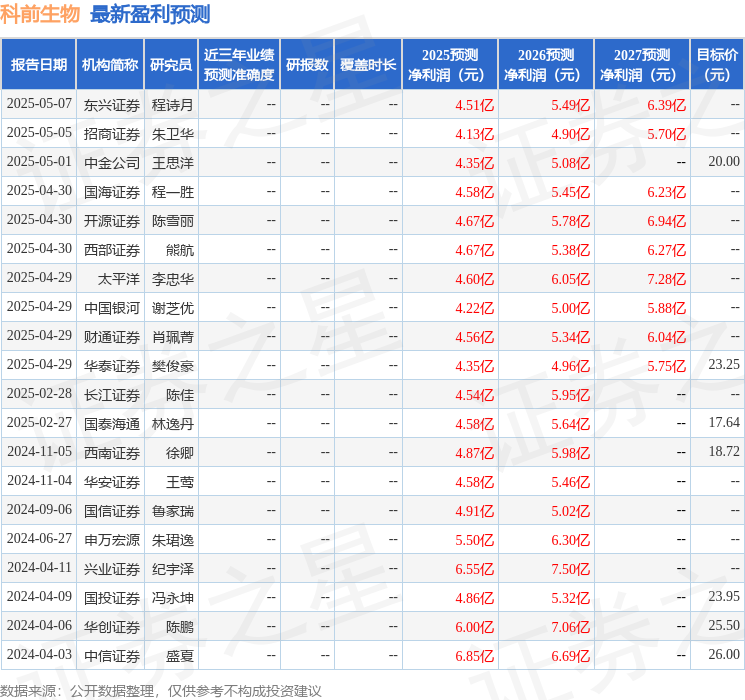The height and width of the screenshot is (700, 745).
Task: Click researcher name 谢芝优
Action: coord(172,308)
